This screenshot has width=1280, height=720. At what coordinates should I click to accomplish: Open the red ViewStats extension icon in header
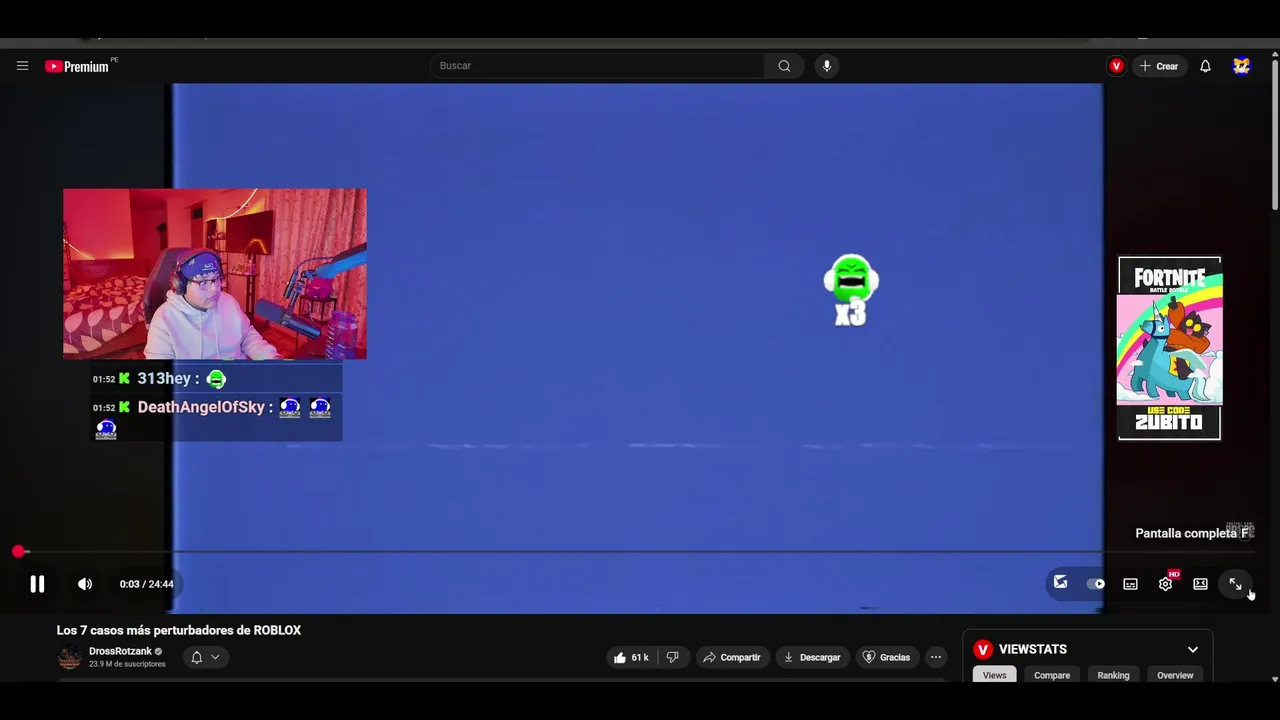1116,66
